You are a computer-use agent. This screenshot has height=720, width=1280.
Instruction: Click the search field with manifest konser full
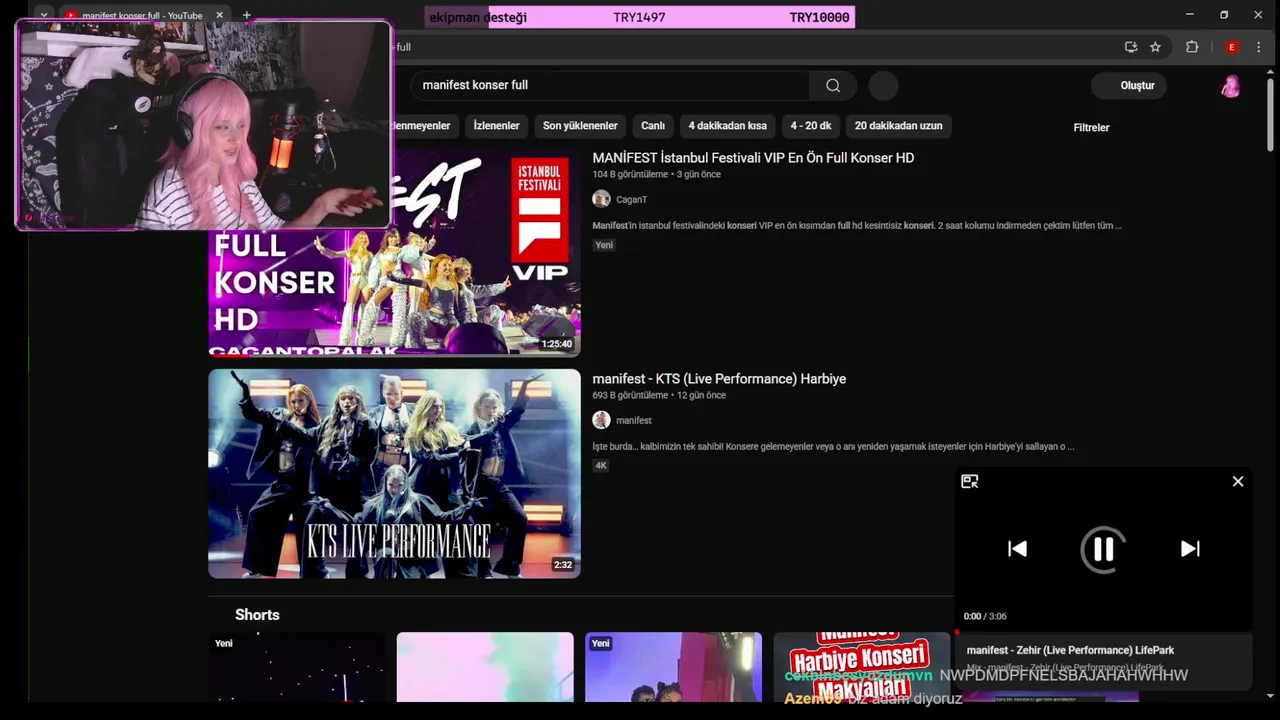(610, 85)
